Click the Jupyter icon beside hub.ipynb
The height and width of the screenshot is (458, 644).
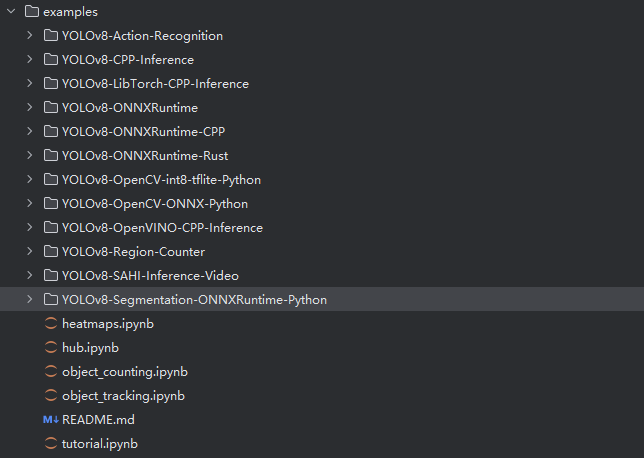(51, 348)
